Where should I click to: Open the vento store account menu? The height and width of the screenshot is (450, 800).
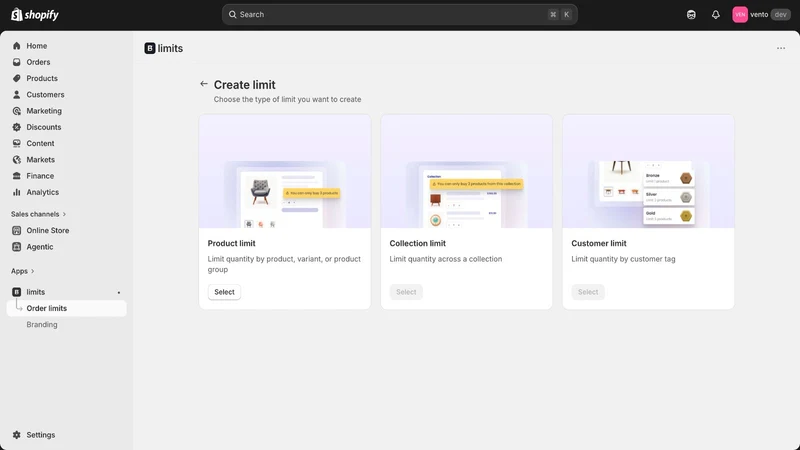coord(761,15)
